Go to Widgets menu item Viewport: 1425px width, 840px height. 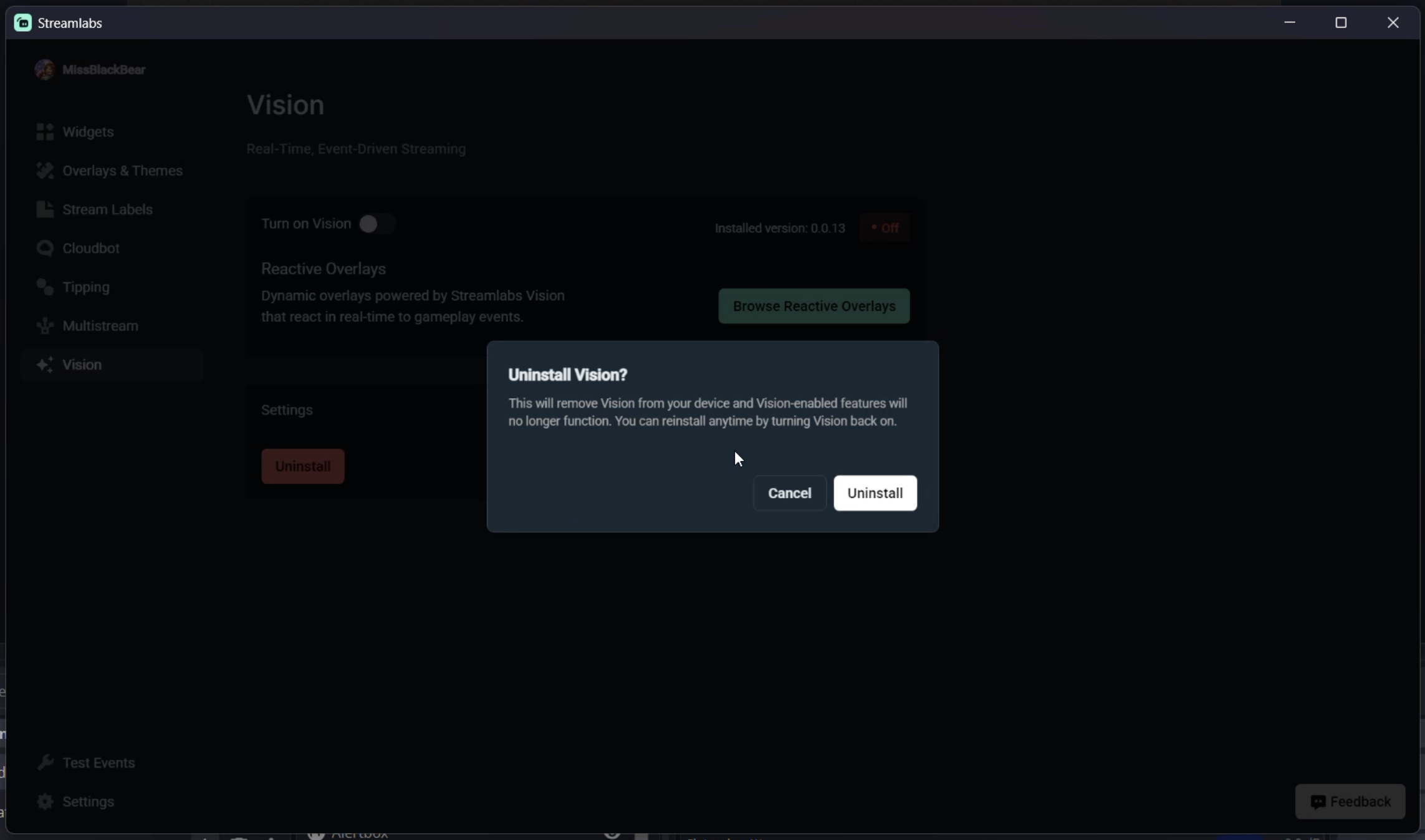point(88,131)
